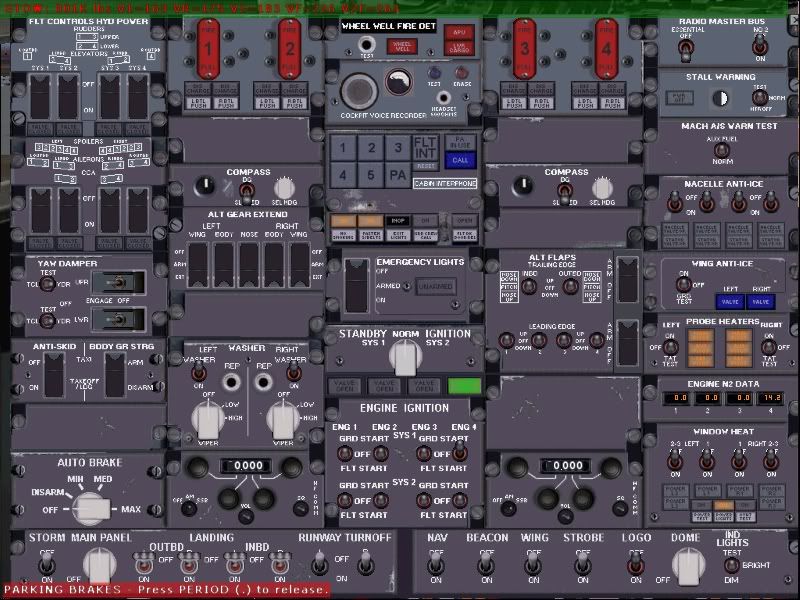This screenshot has height=600, width=800.
Task: Click the red WHEEL WELL warning light
Action: tap(402, 46)
